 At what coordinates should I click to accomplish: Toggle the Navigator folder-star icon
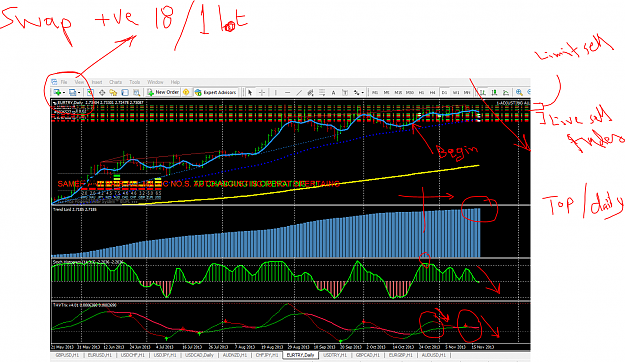point(113,92)
